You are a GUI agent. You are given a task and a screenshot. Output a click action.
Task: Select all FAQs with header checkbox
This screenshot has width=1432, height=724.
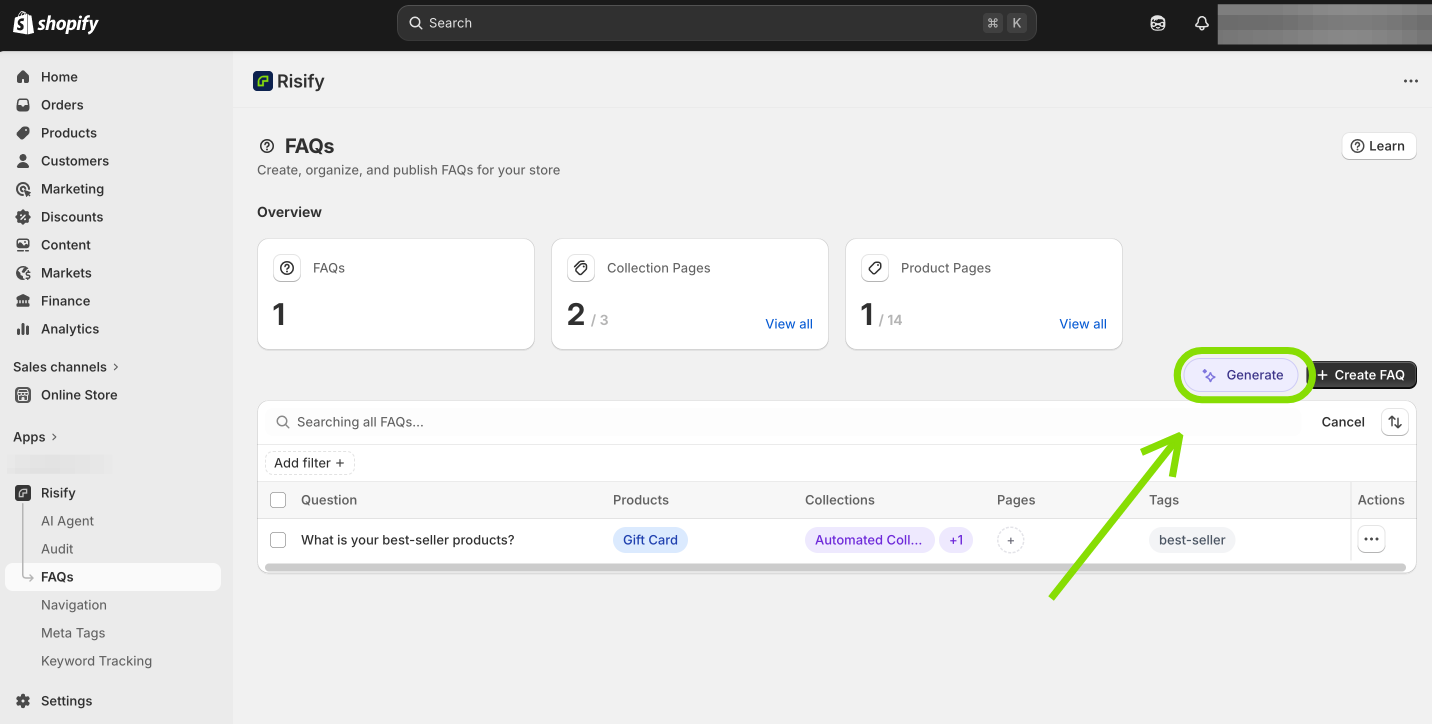(278, 500)
